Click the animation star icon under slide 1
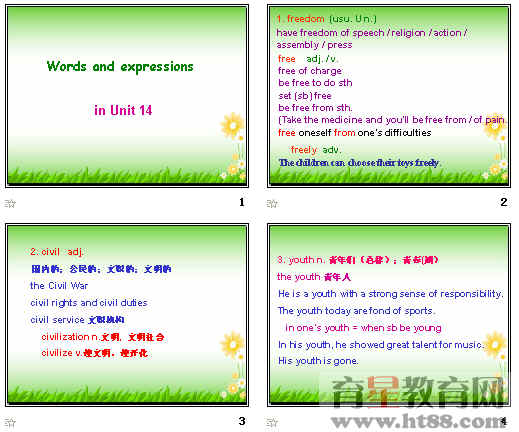Screen dimensions: 519x432 [x=10, y=203]
